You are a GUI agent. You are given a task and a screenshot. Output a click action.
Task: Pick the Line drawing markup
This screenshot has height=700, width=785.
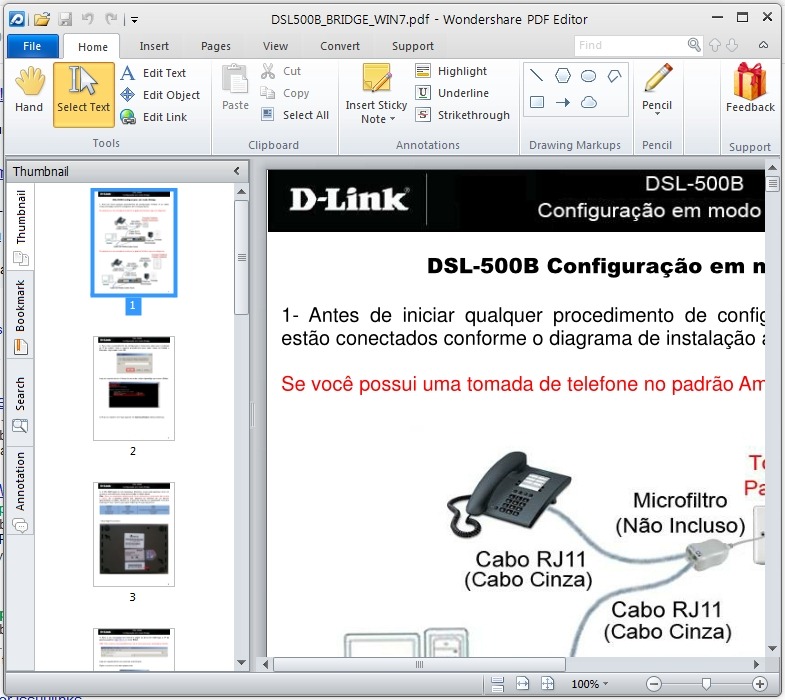click(x=536, y=76)
